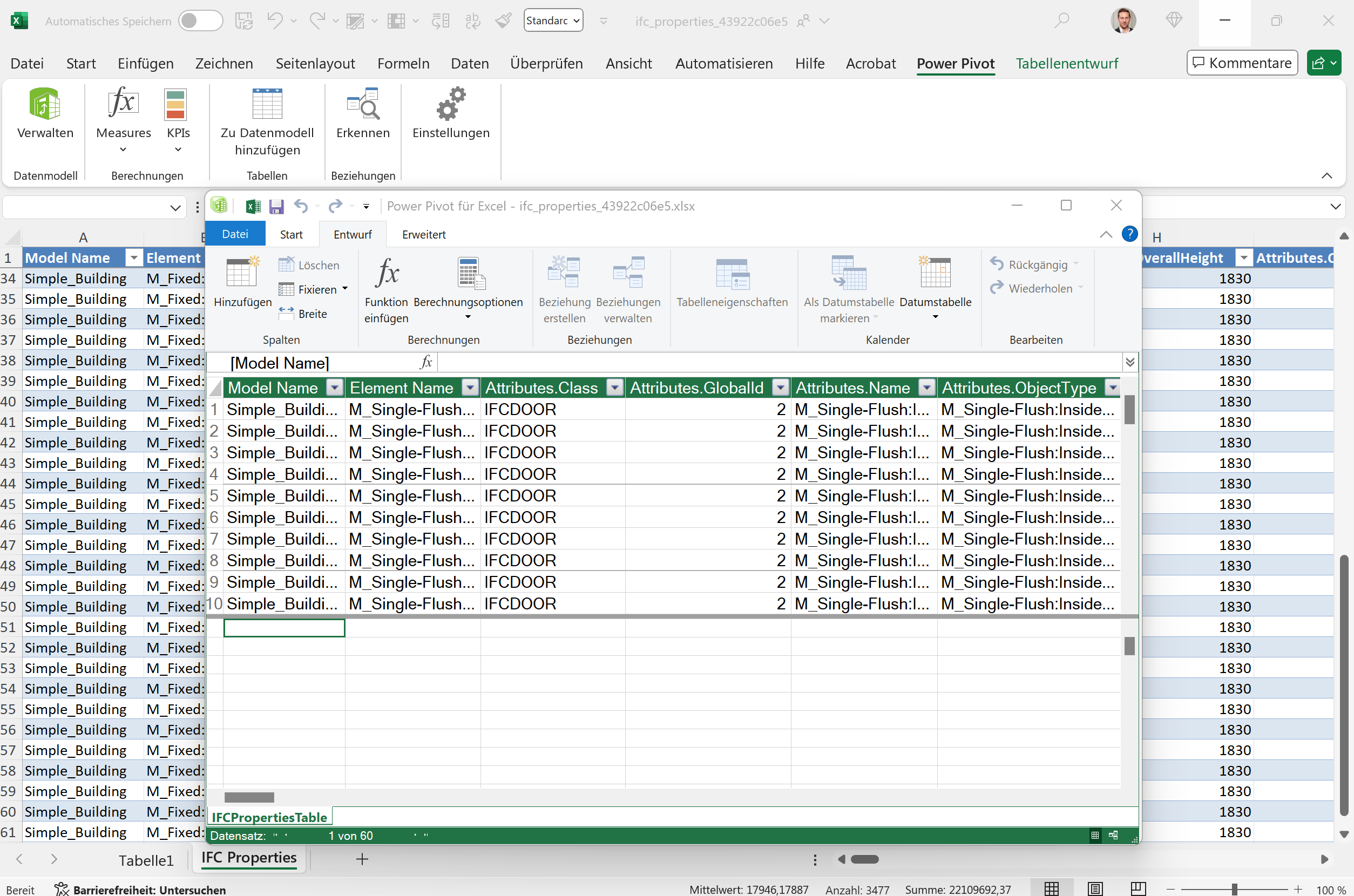Switch to Excel workbook icon in Power Pivot toolbar

253,206
